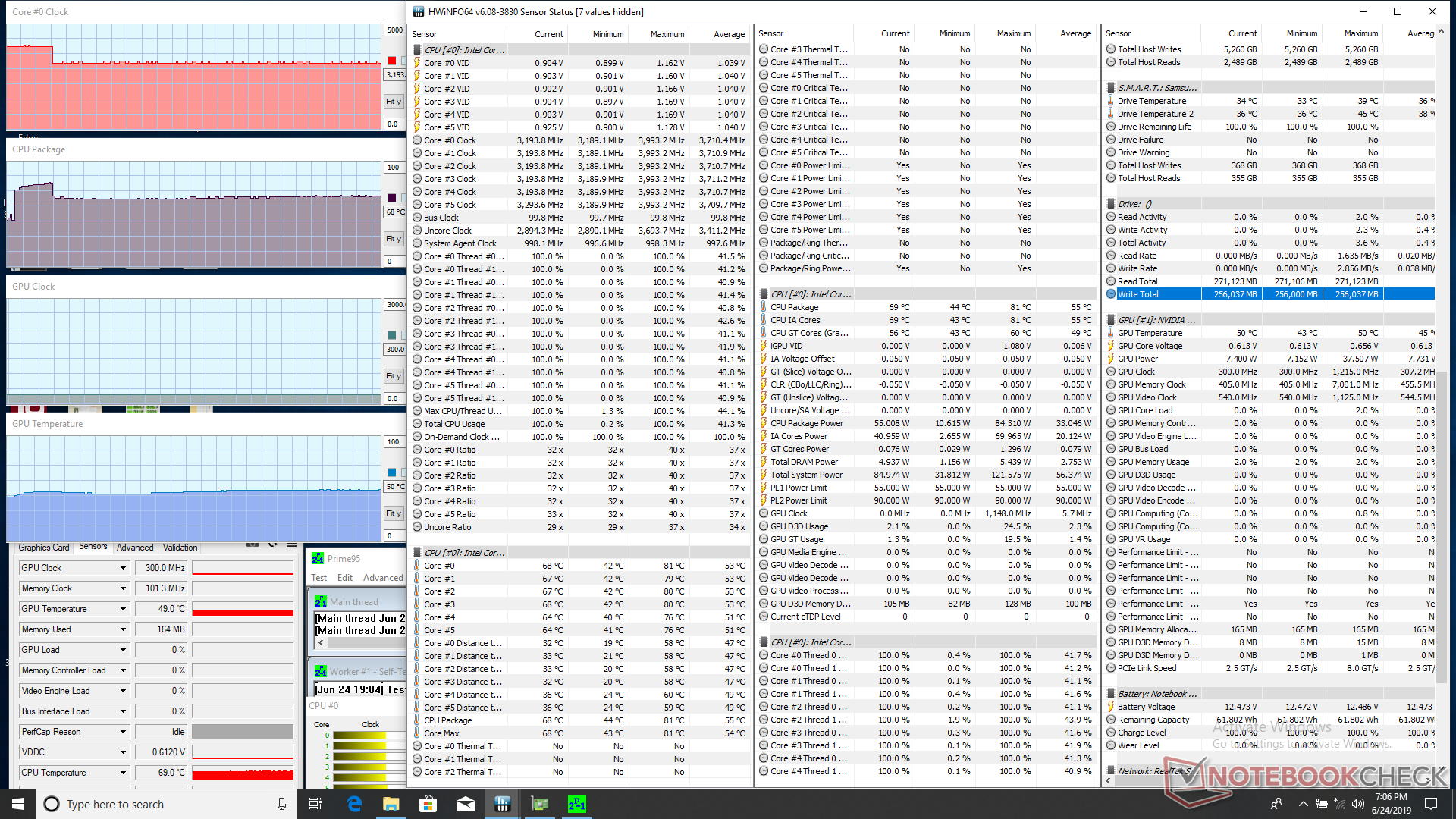Click the lightning icon beside Battery Voltage
The image size is (1456, 819).
(x=1110, y=707)
